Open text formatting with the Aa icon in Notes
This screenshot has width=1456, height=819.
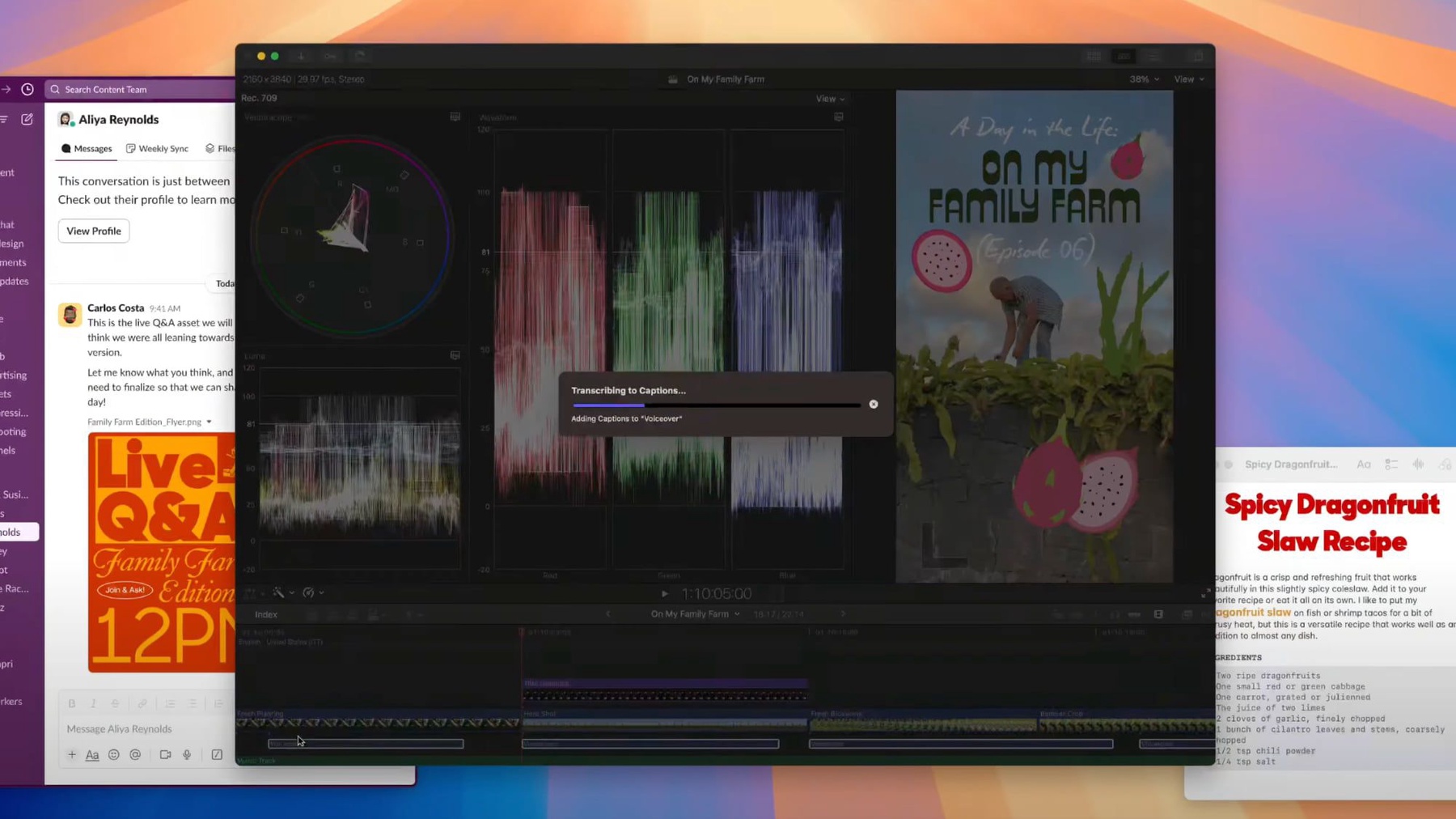[1364, 464]
